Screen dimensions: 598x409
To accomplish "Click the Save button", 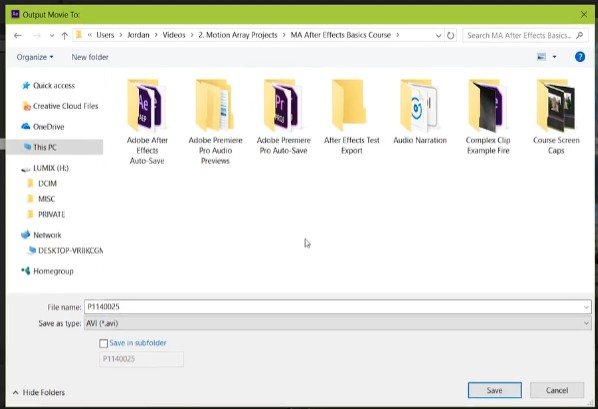I will pyautogui.click(x=495, y=390).
